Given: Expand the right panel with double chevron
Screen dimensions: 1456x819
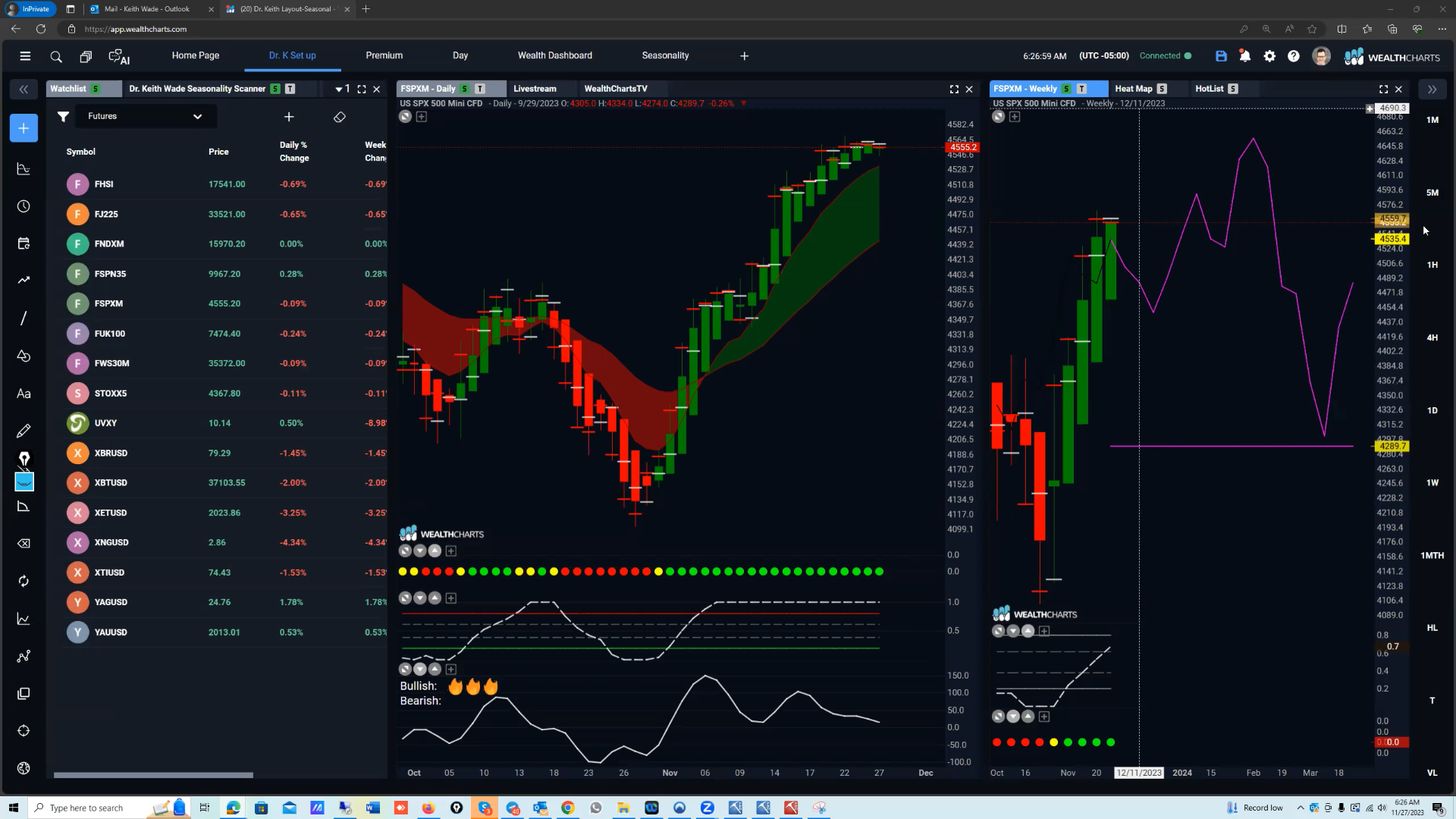Looking at the screenshot, I should 1432,89.
